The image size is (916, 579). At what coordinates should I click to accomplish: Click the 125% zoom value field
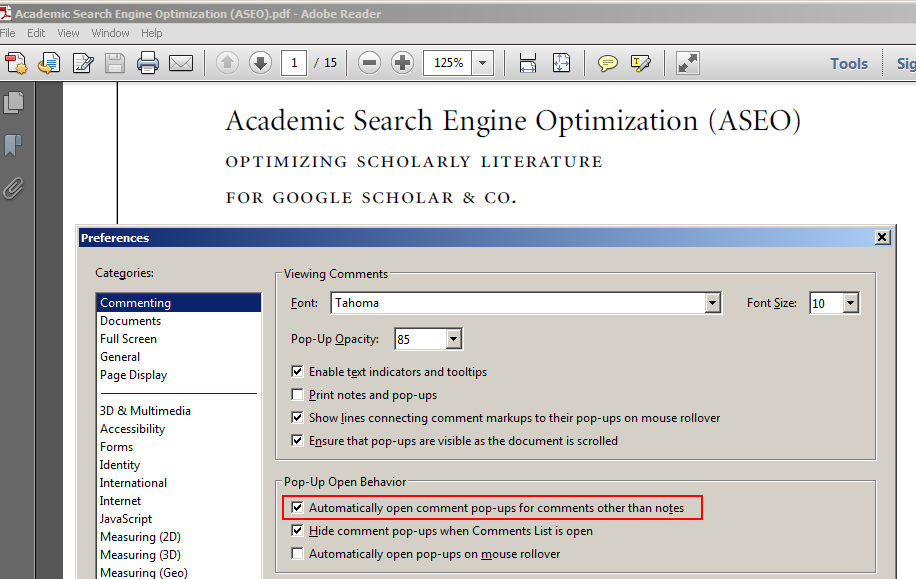[x=448, y=63]
